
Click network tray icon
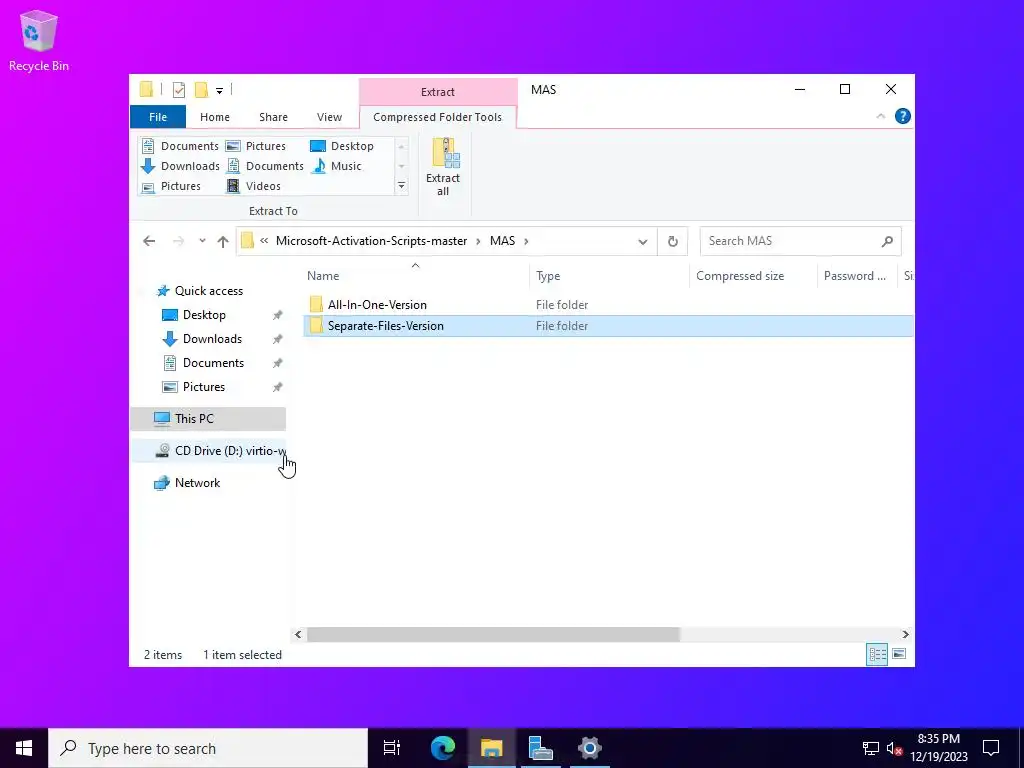point(871,748)
